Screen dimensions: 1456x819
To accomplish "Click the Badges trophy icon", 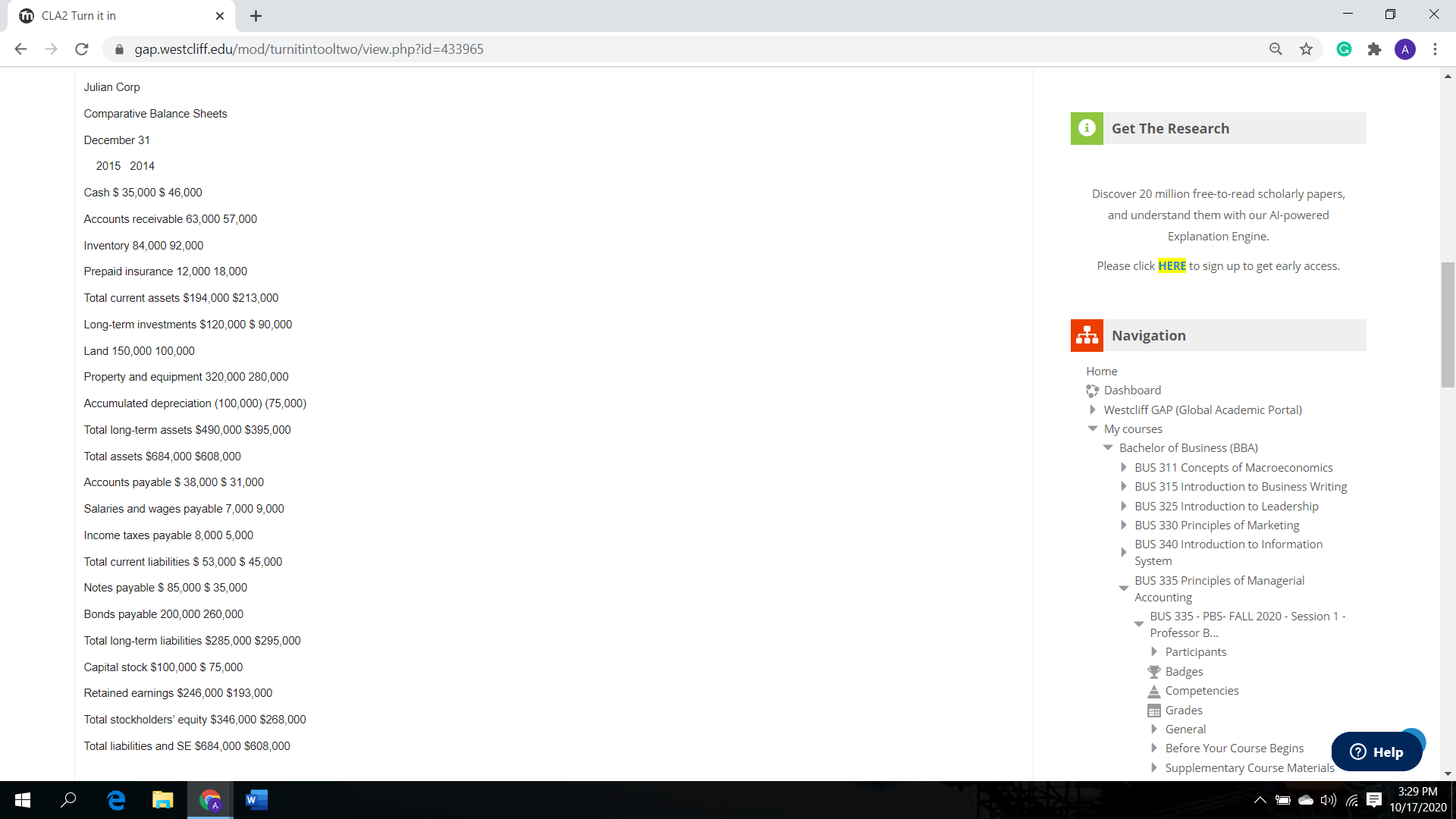I will pyautogui.click(x=1153, y=672).
